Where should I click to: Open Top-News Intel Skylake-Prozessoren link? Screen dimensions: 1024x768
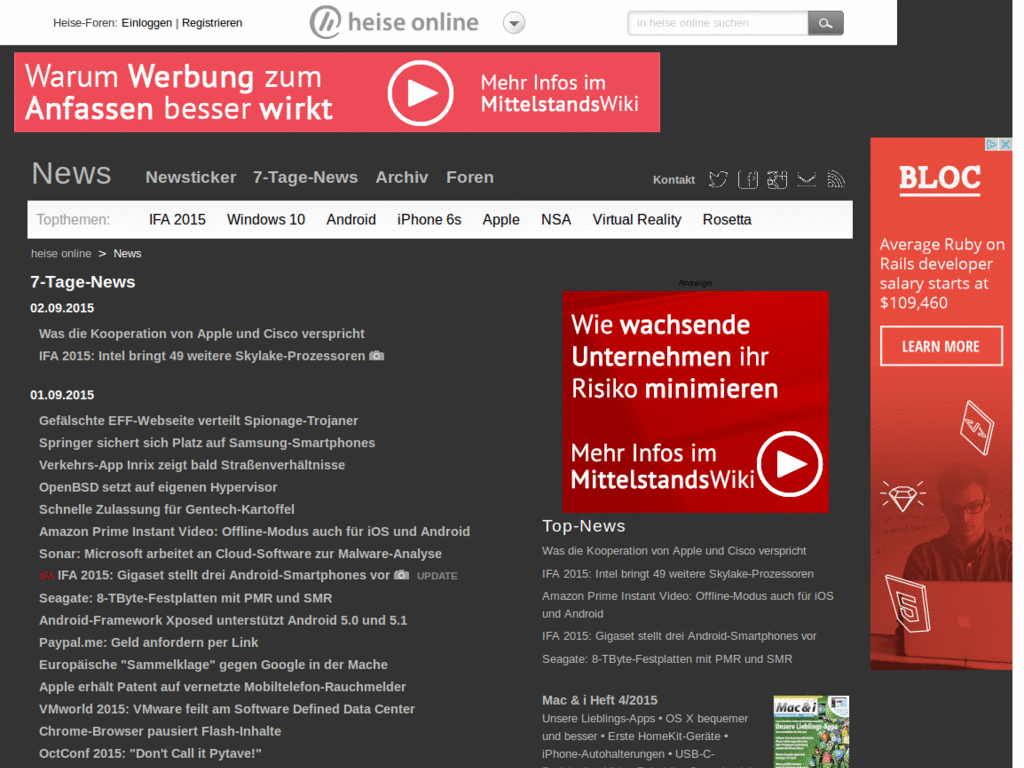tap(678, 574)
